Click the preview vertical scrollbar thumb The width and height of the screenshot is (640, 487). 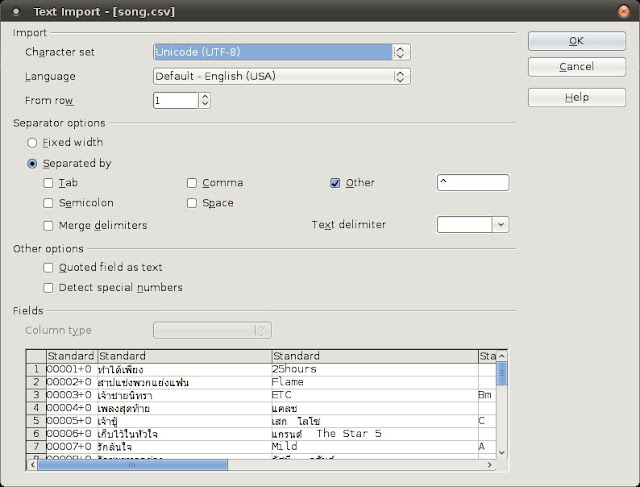click(x=502, y=374)
